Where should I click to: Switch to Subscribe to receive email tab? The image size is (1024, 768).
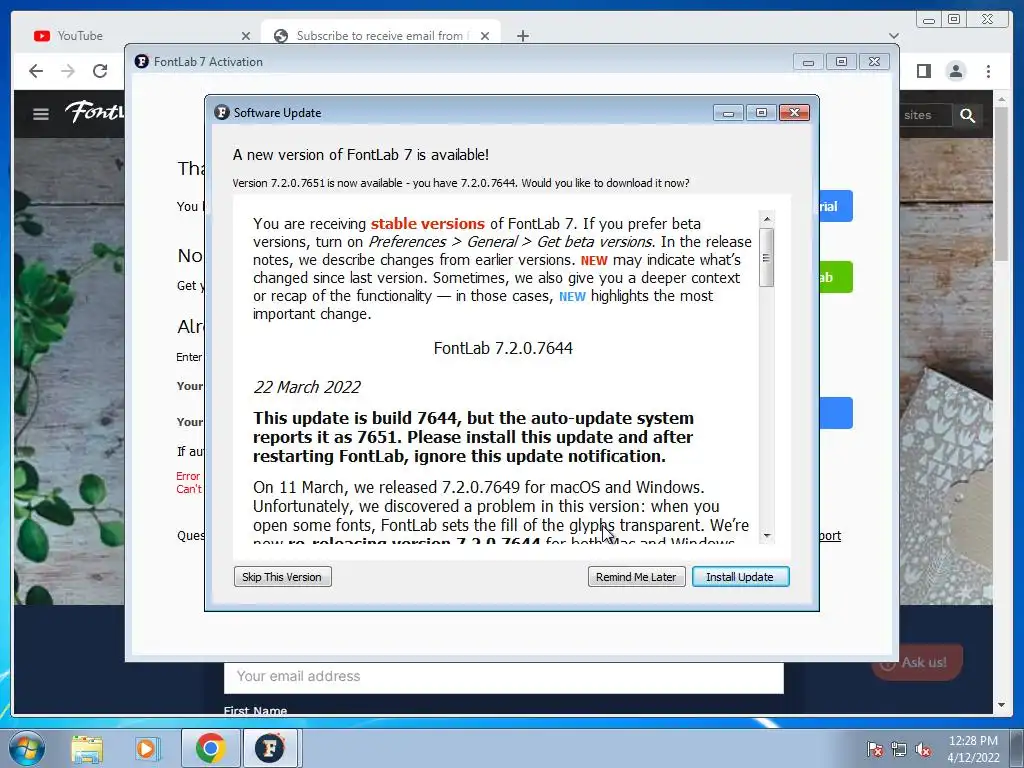(379, 35)
